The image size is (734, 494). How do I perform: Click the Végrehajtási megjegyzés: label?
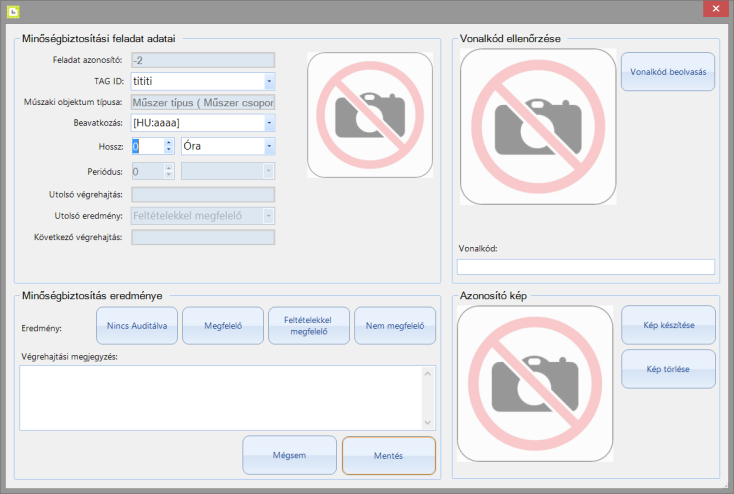(x=69, y=357)
